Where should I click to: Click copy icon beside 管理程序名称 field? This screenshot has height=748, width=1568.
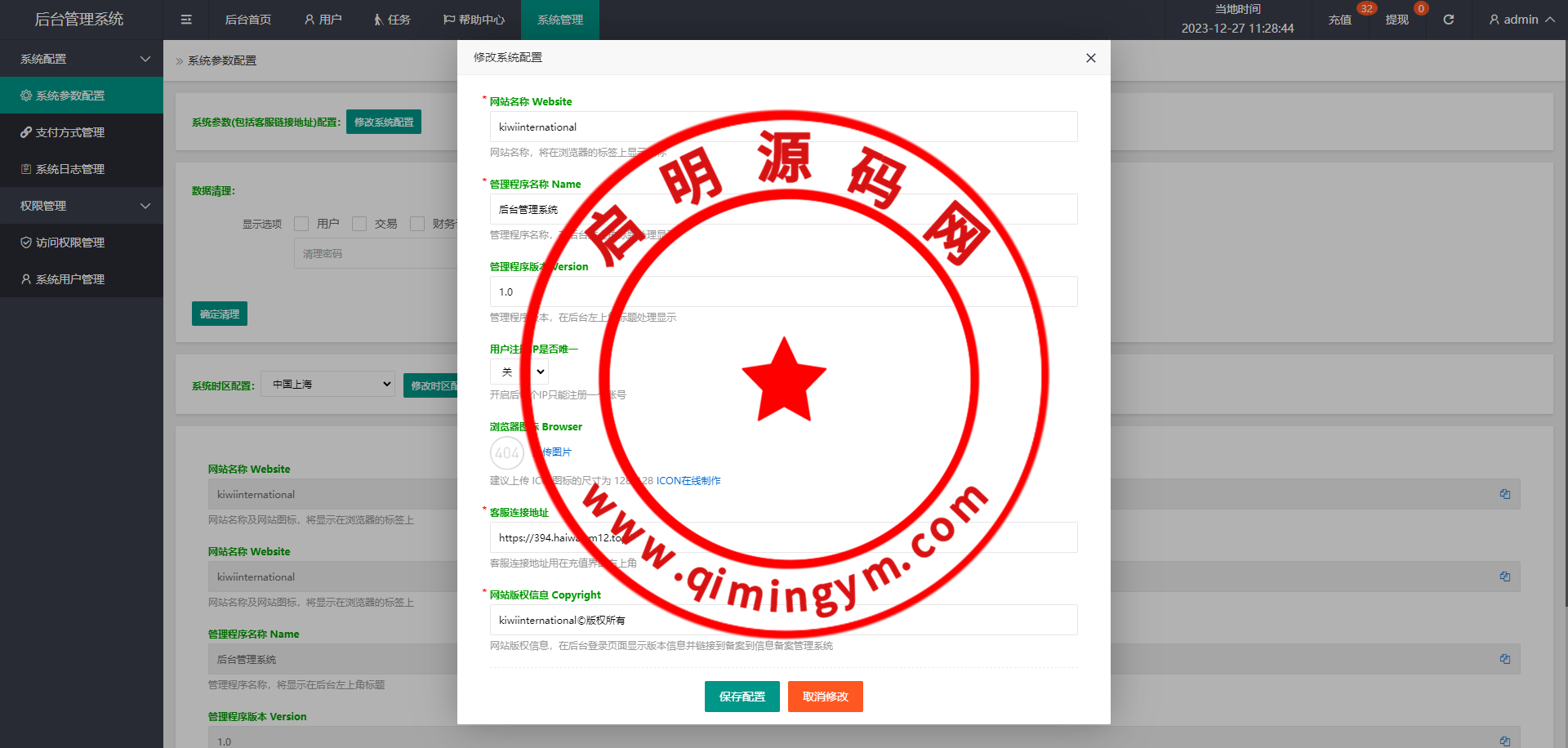(x=1504, y=659)
